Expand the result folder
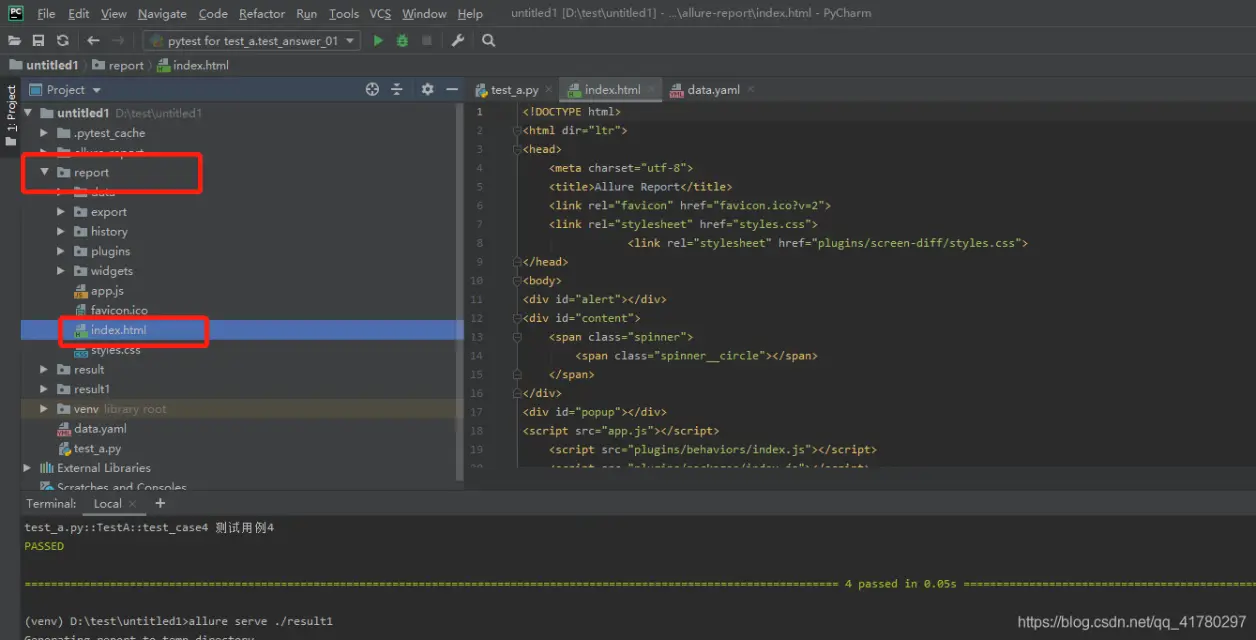This screenshot has height=640, width=1256. tap(44, 369)
